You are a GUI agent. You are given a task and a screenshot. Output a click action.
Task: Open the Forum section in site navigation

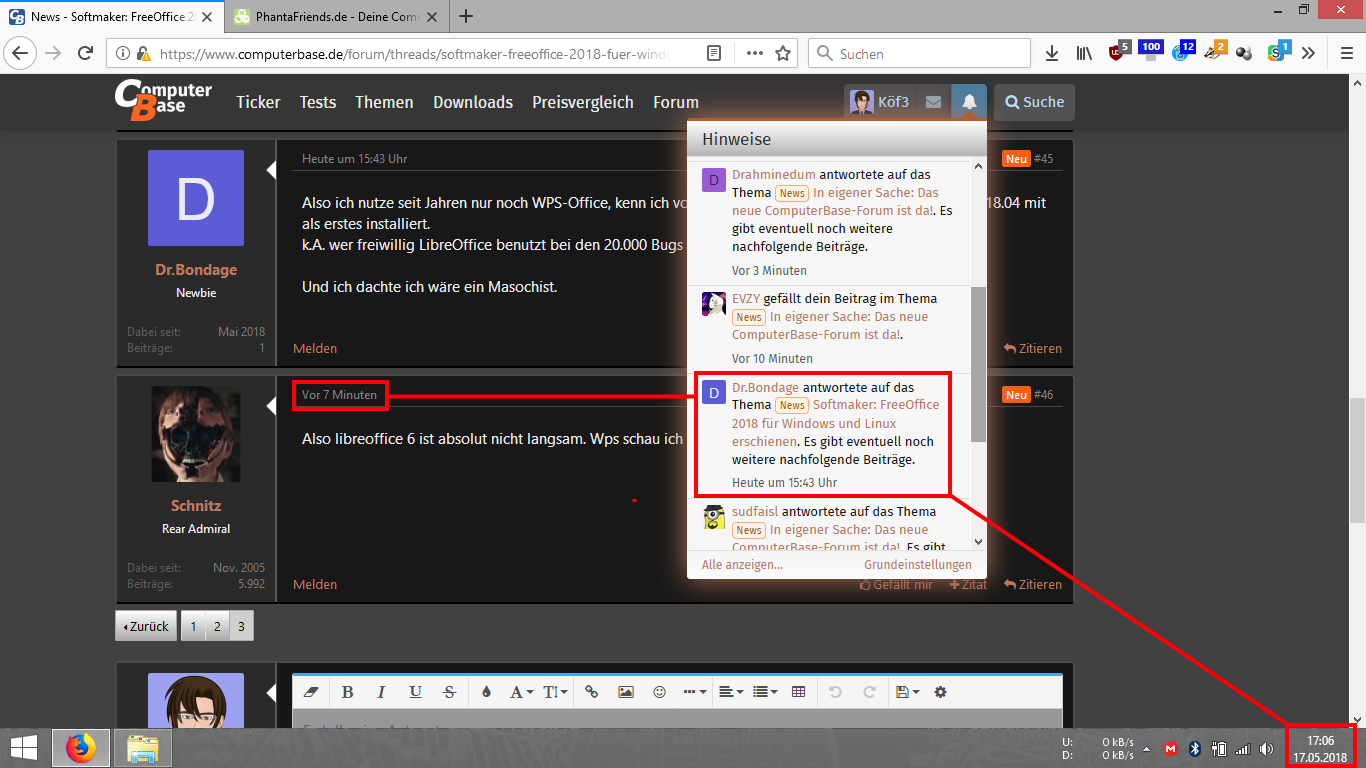[675, 101]
